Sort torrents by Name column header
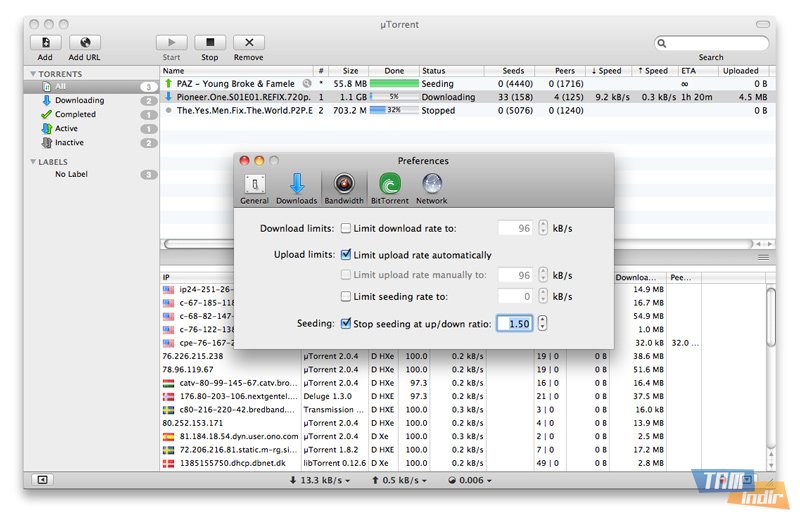Viewport: 800px width, 521px height. [237, 70]
